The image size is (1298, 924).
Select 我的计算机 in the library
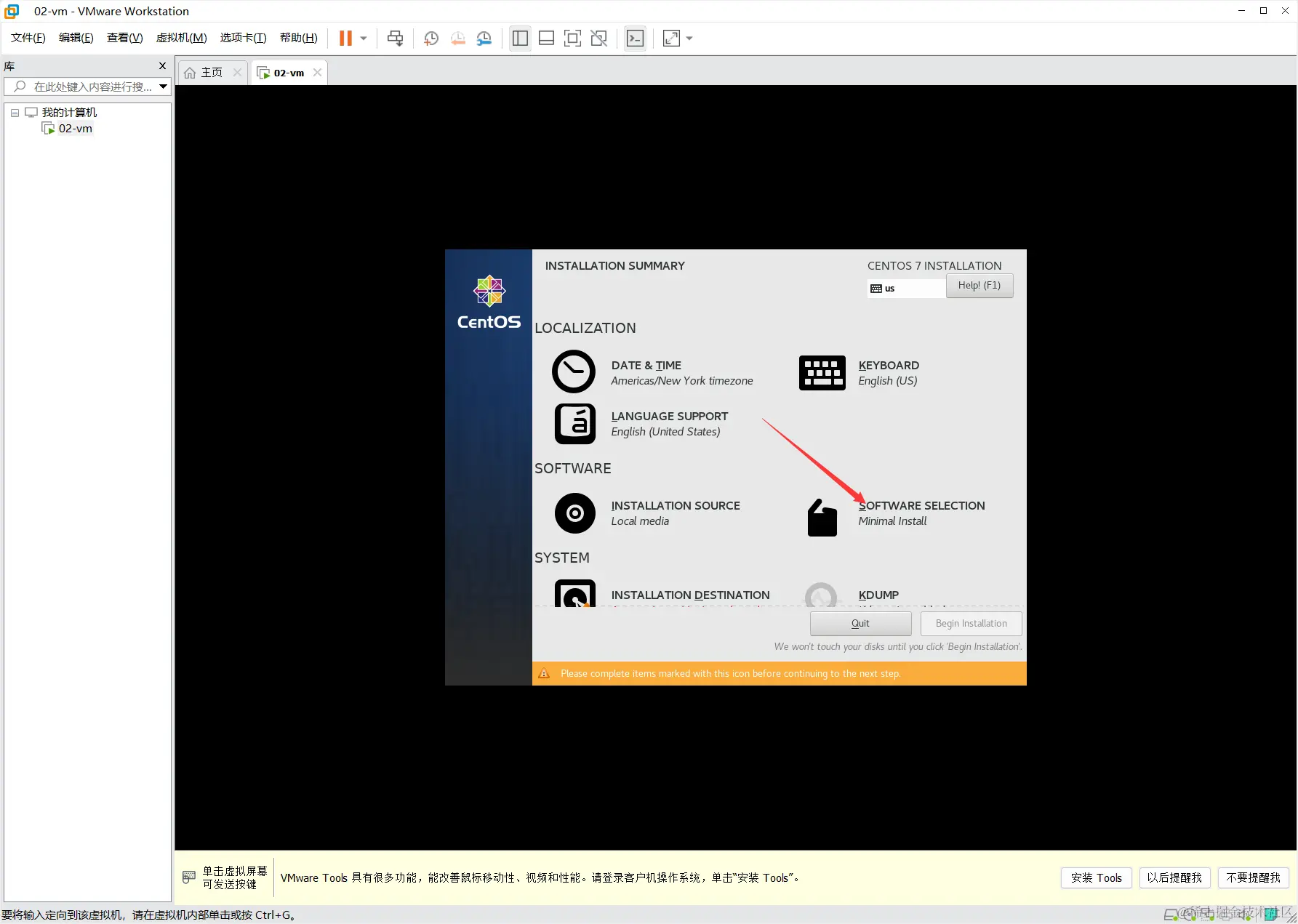click(69, 113)
